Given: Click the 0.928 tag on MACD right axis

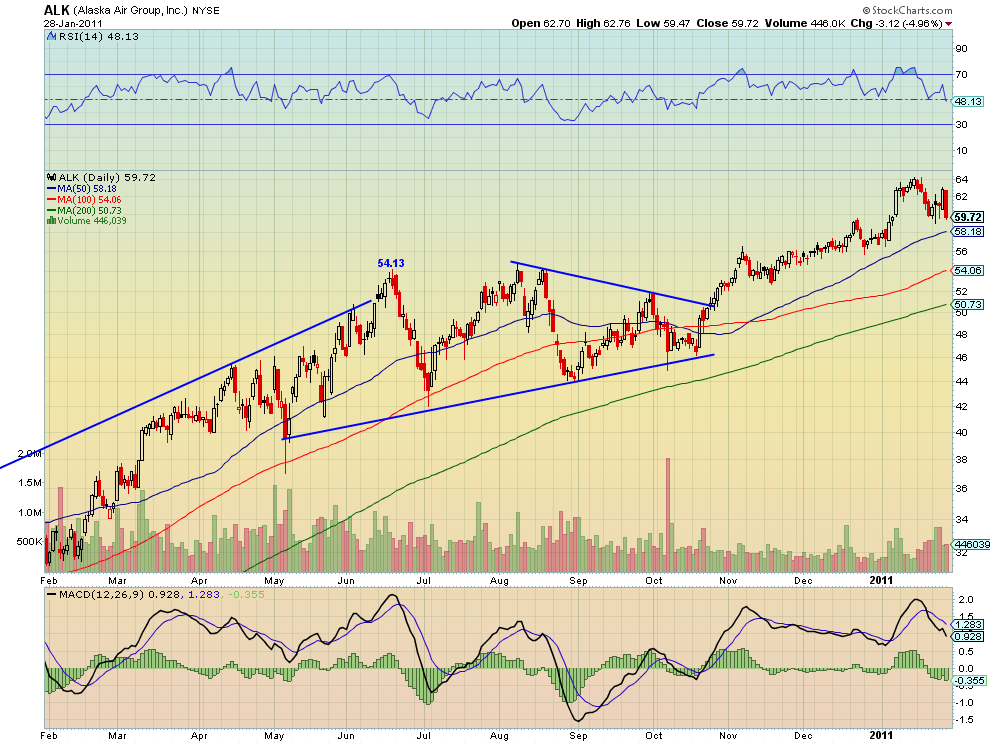Looking at the screenshot, I should [968, 636].
